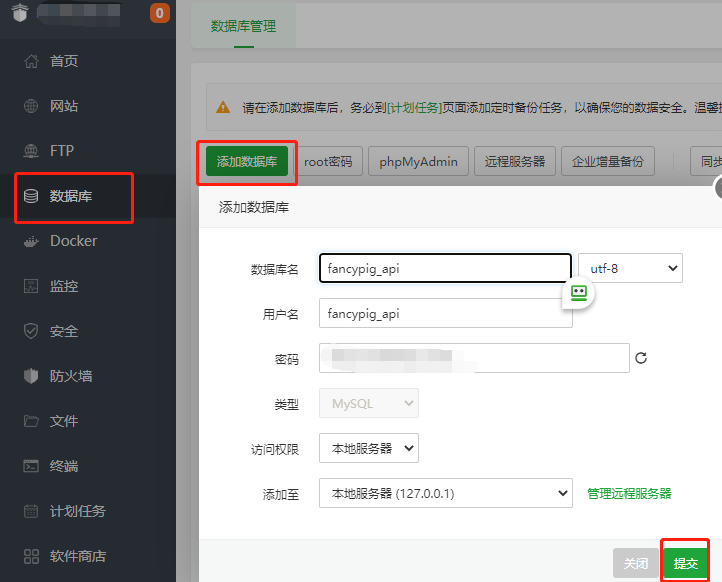Click the FTP globe icon in sidebar
The width and height of the screenshot is (722, 582).
click(x=31, y=151)
